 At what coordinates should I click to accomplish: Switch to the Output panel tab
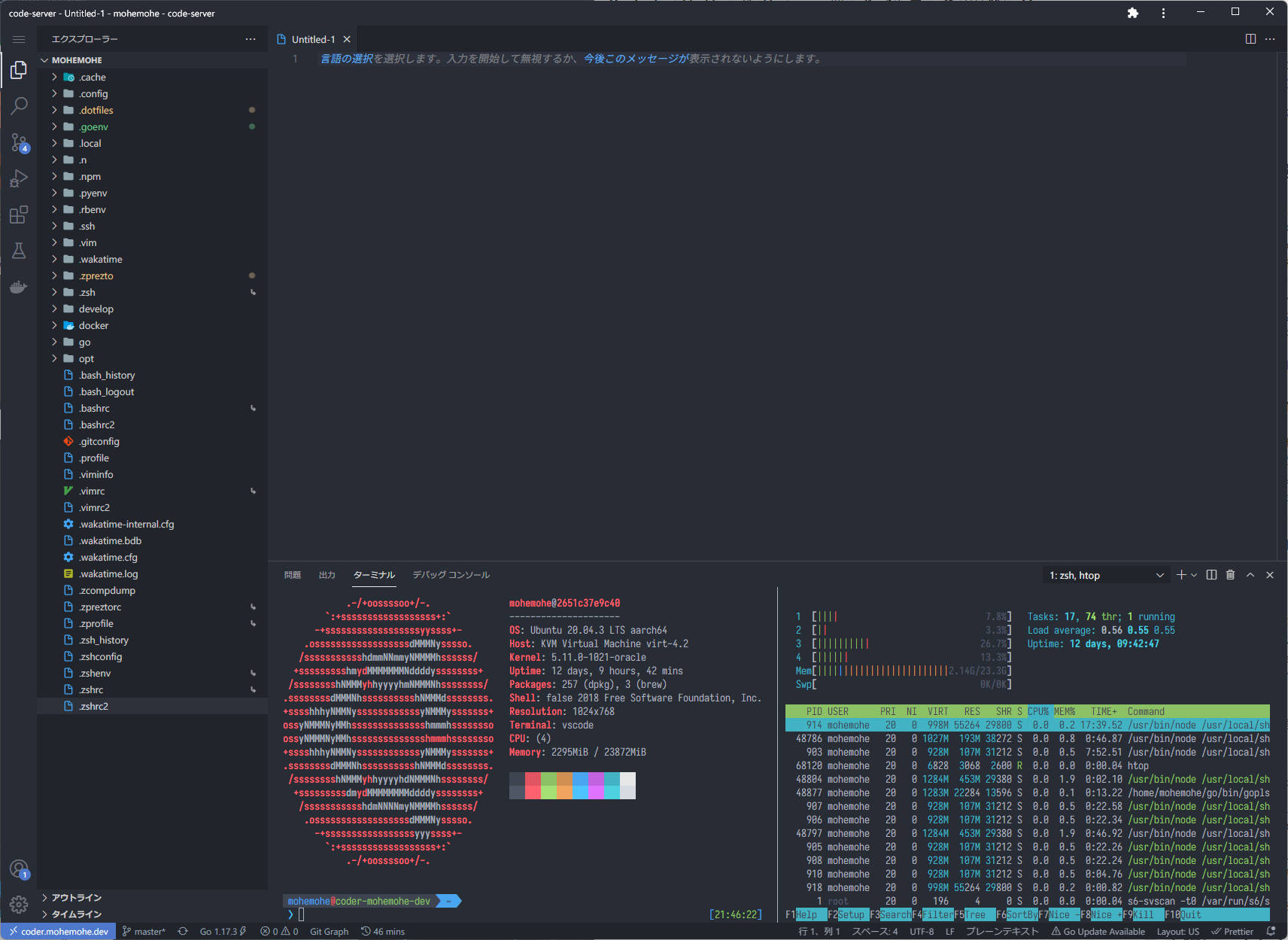[327, 575]
